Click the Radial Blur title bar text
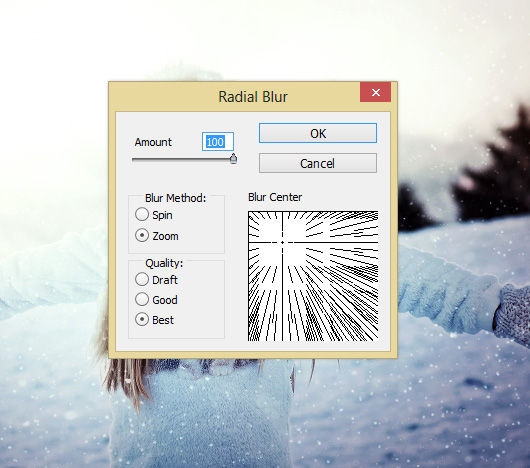Image resolution: width=530 pixels, height=468 pixels. point(253,97)
